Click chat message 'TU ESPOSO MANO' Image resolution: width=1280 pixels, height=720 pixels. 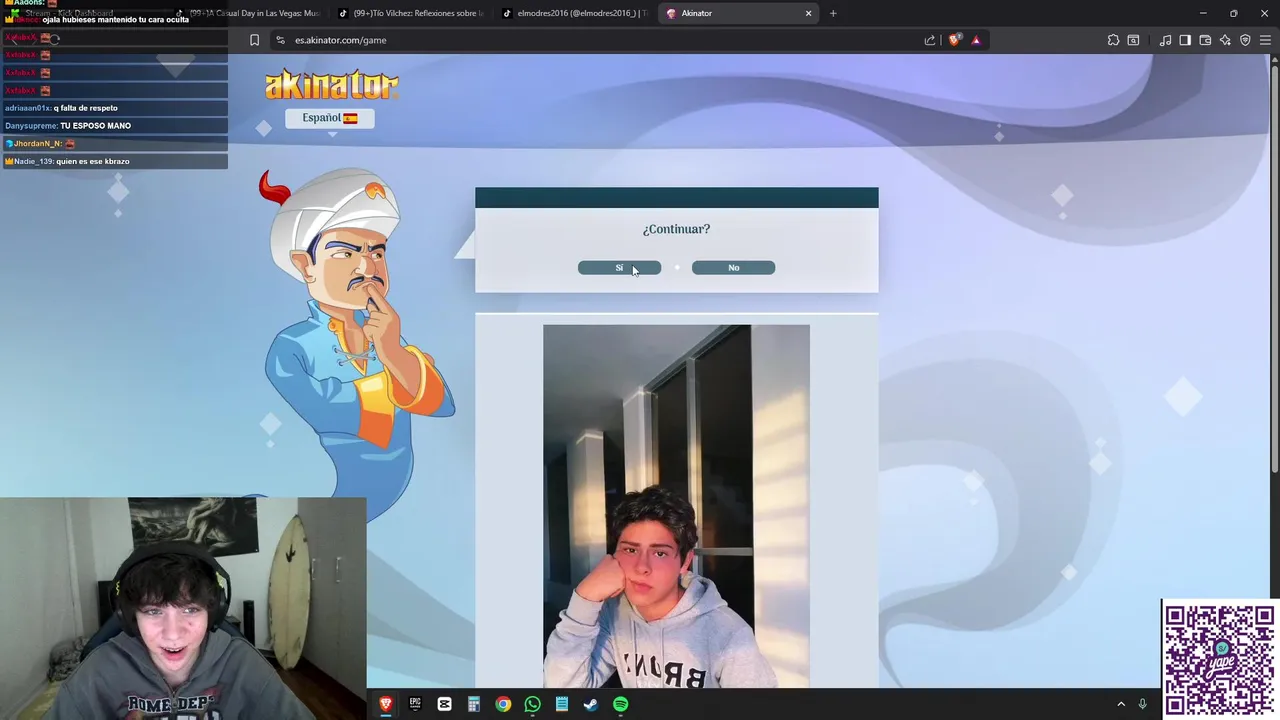[95, 126]
